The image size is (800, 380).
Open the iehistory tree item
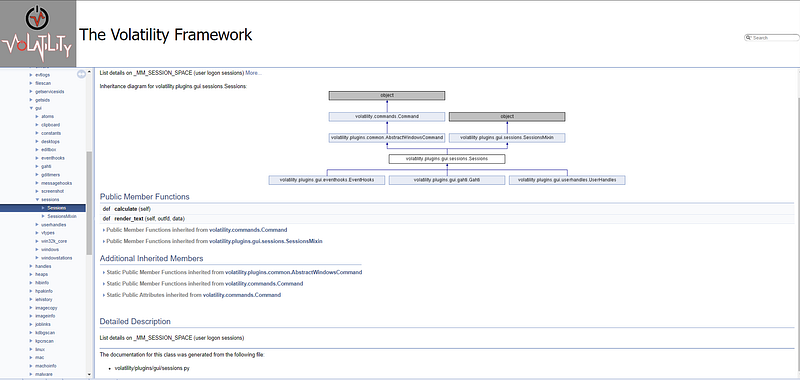44,299
